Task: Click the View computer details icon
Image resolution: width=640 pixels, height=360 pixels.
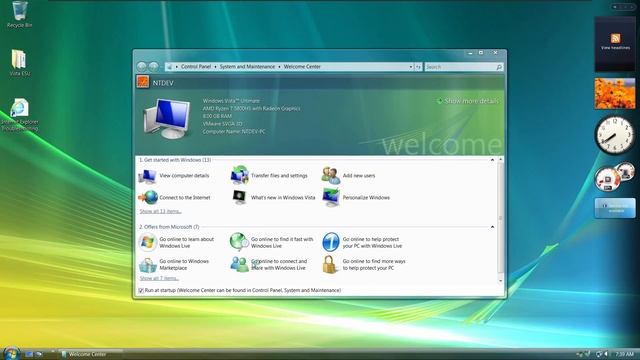Action: coord(147,176)
